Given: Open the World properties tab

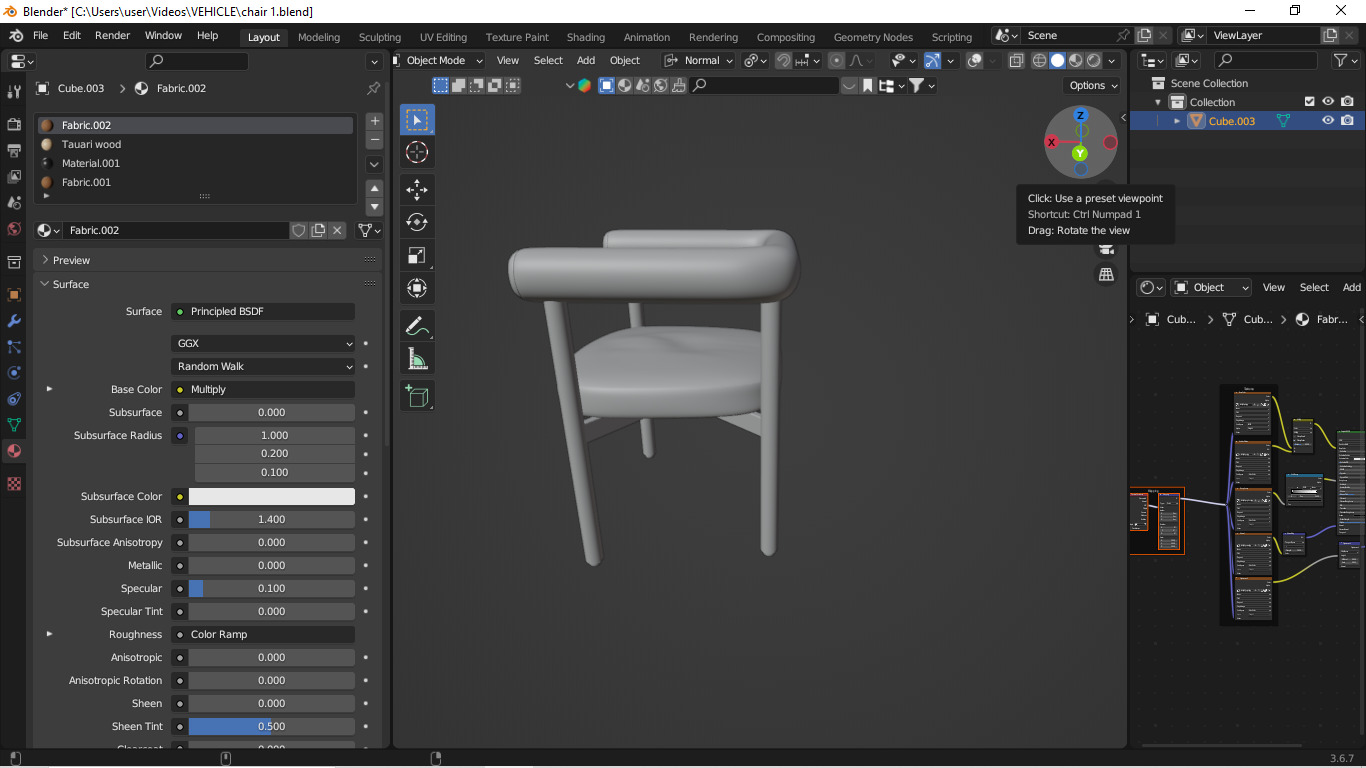Looking at the screenshot, I should pos(14,229).
